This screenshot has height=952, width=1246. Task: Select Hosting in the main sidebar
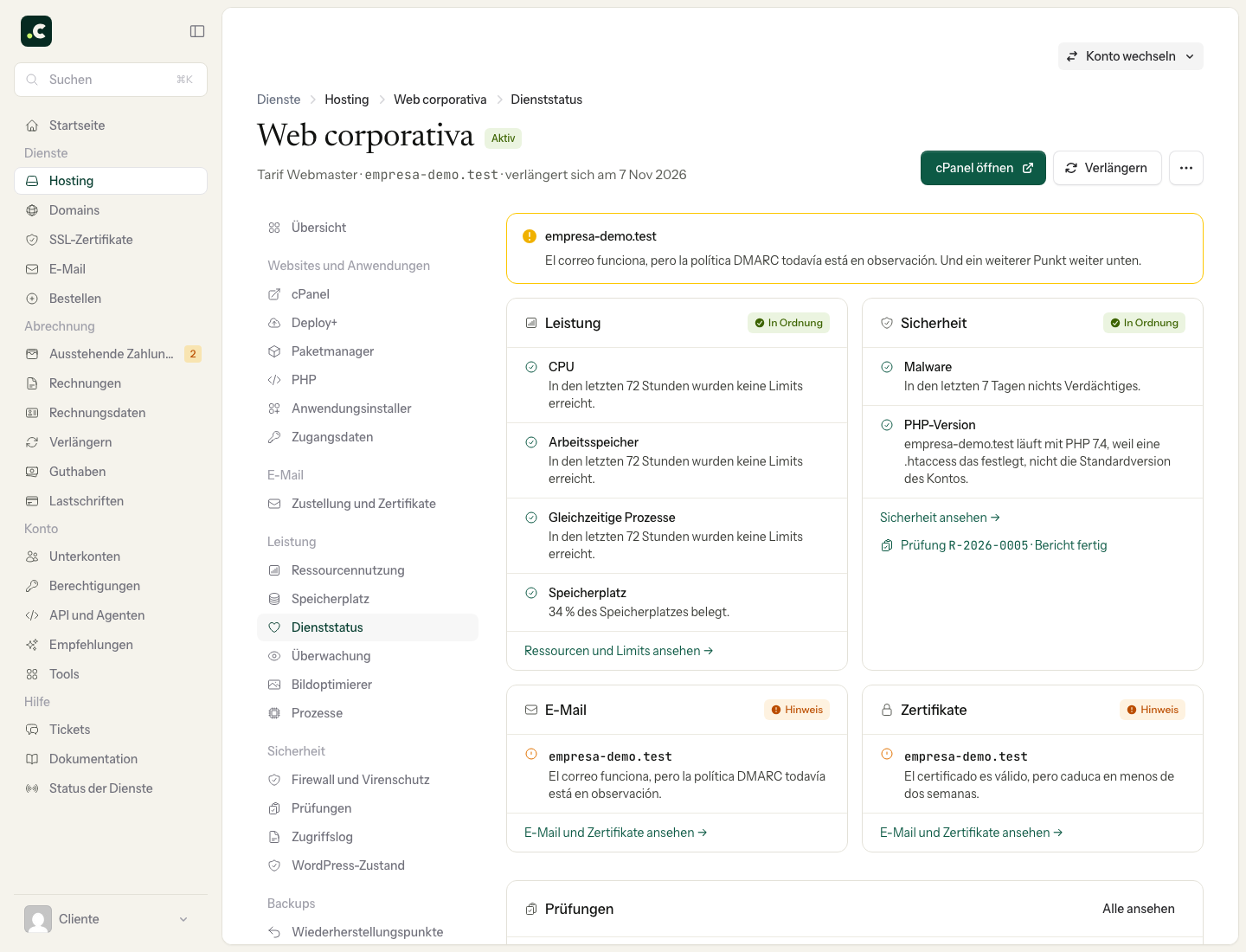tap(111, 181)
